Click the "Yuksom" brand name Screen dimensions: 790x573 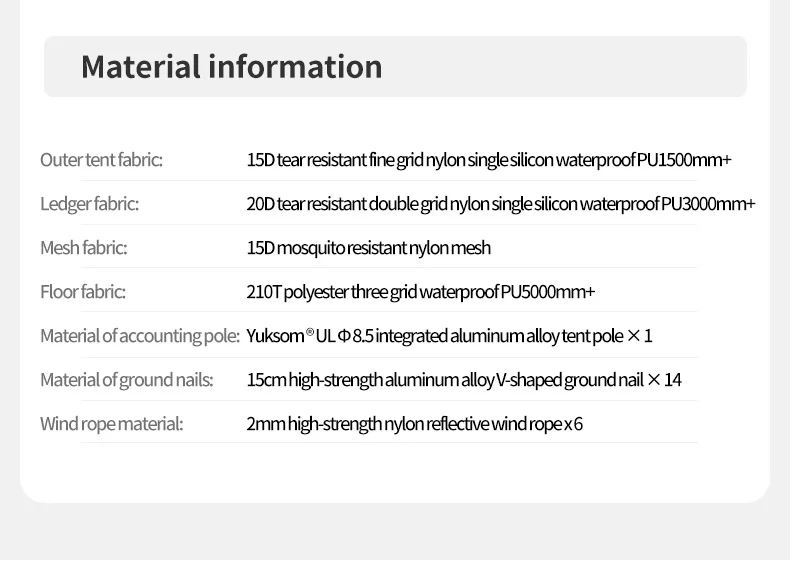tap(275, 336)
